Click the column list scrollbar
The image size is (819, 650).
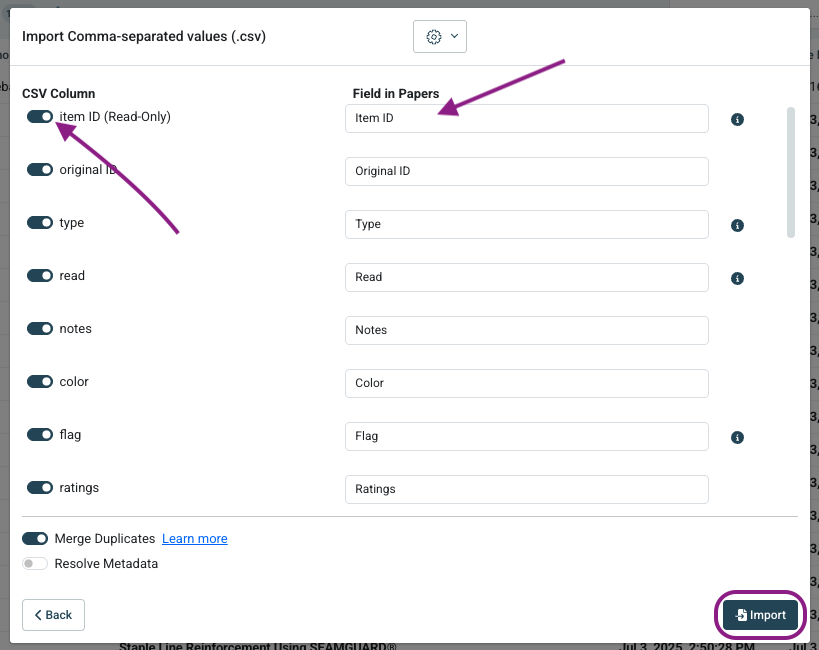pyautogui.click(x=791, y=172)
